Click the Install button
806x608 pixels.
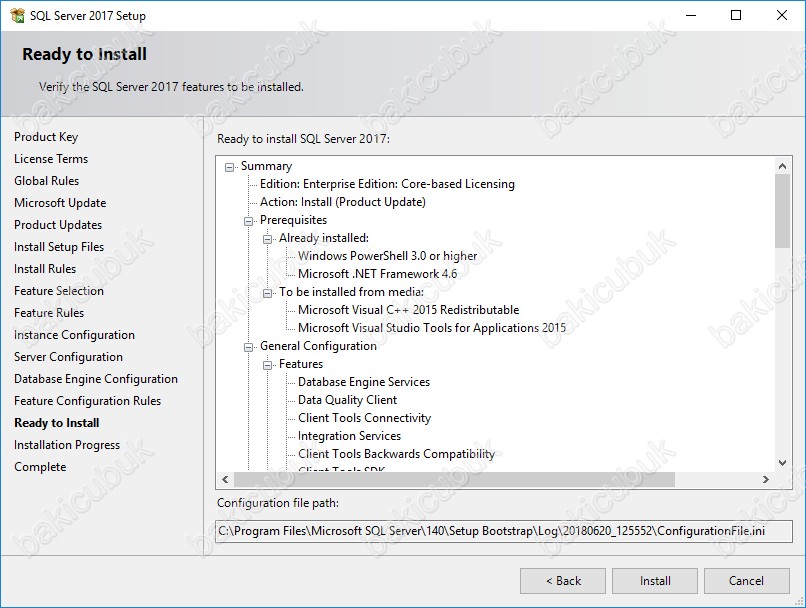[655, 581]
